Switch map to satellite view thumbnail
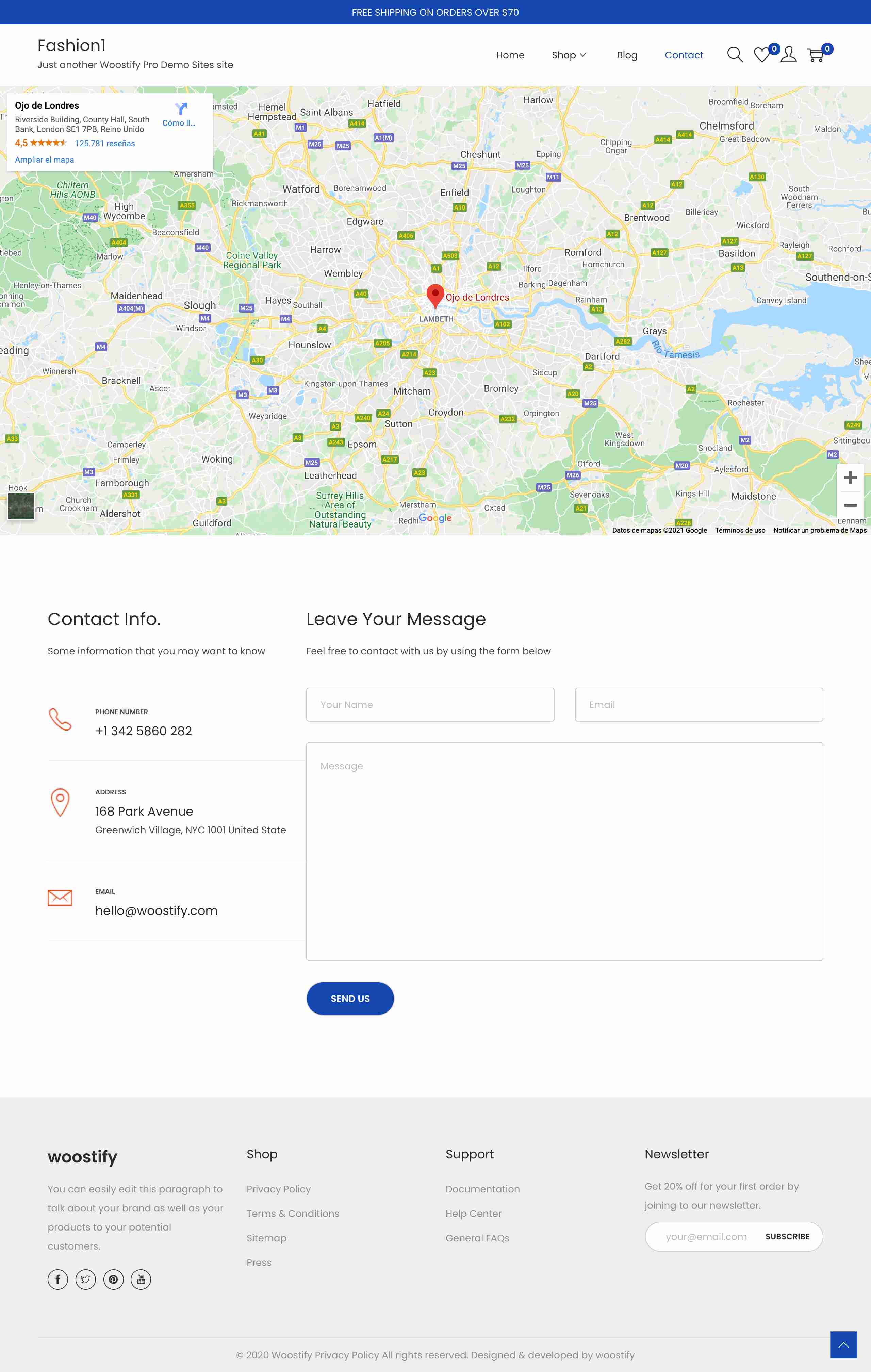Viewport: 871px width, 1372px height. 21,506
